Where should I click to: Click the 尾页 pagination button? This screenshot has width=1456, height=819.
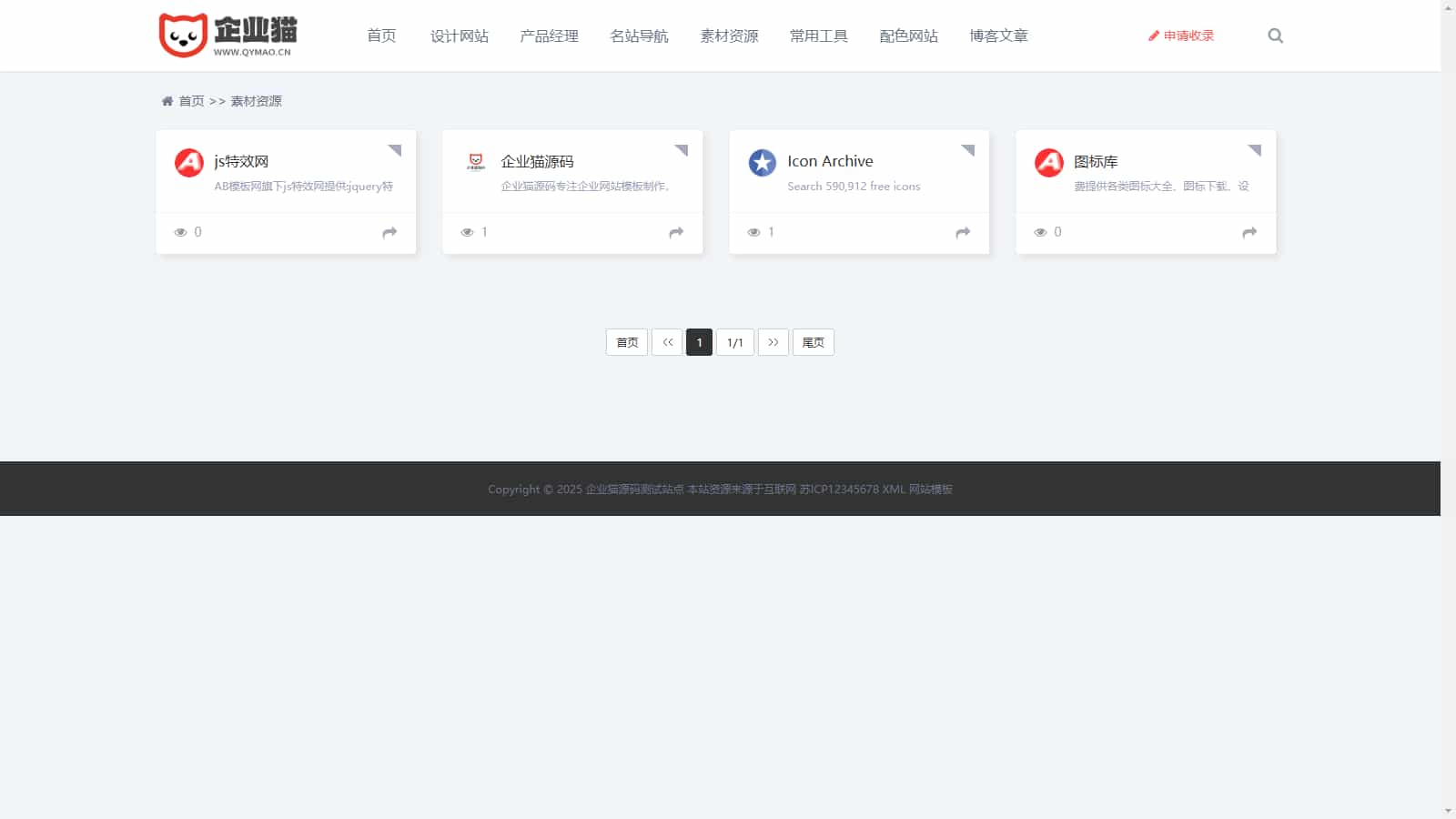[x=813, y=342]
